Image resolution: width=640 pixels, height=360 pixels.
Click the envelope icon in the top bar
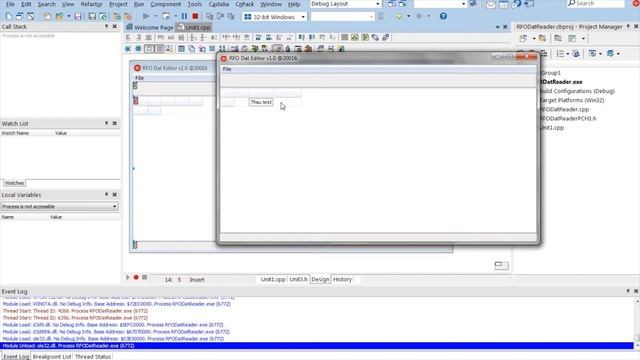pos(491,4)
